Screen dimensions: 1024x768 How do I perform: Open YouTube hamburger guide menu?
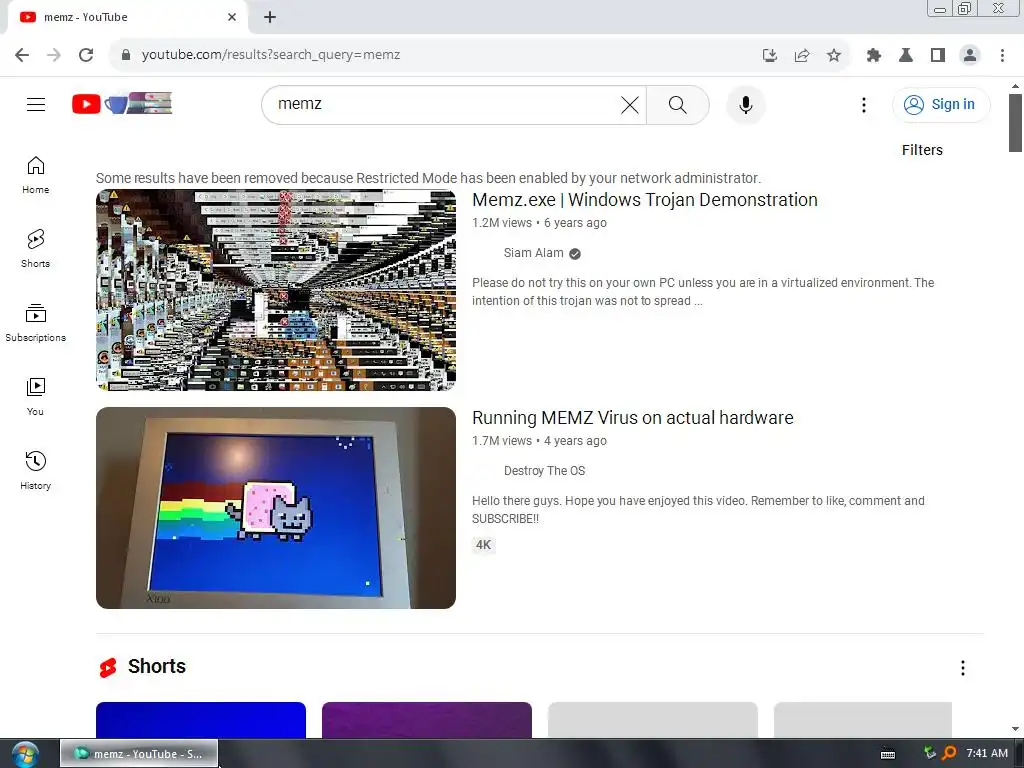36,104
